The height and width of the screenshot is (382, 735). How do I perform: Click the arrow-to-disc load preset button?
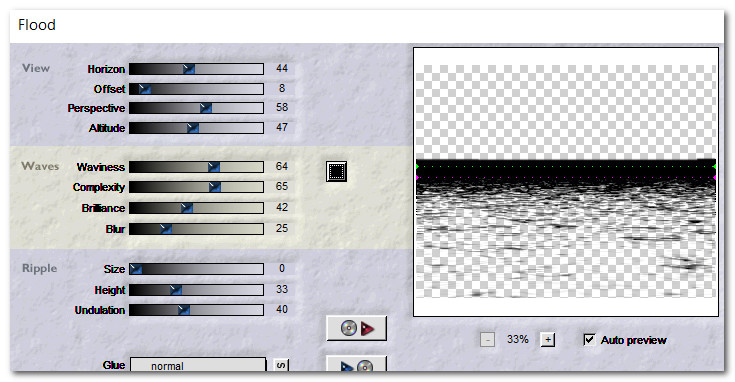[x=356, y=364]
